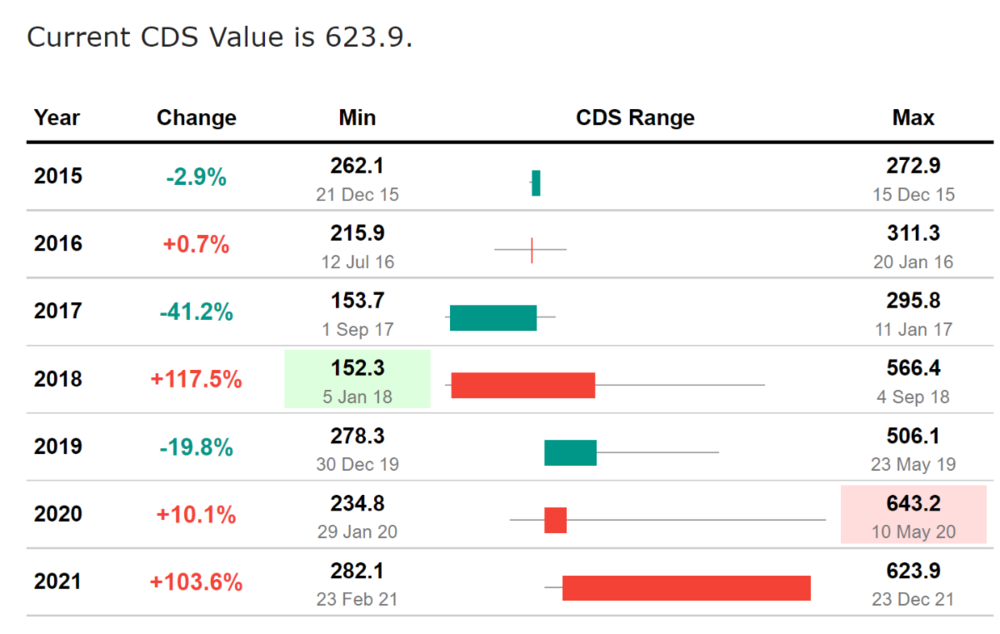1000x634 pixels.
Task: Click the +117.5% change value
Action: coord(196,380)
